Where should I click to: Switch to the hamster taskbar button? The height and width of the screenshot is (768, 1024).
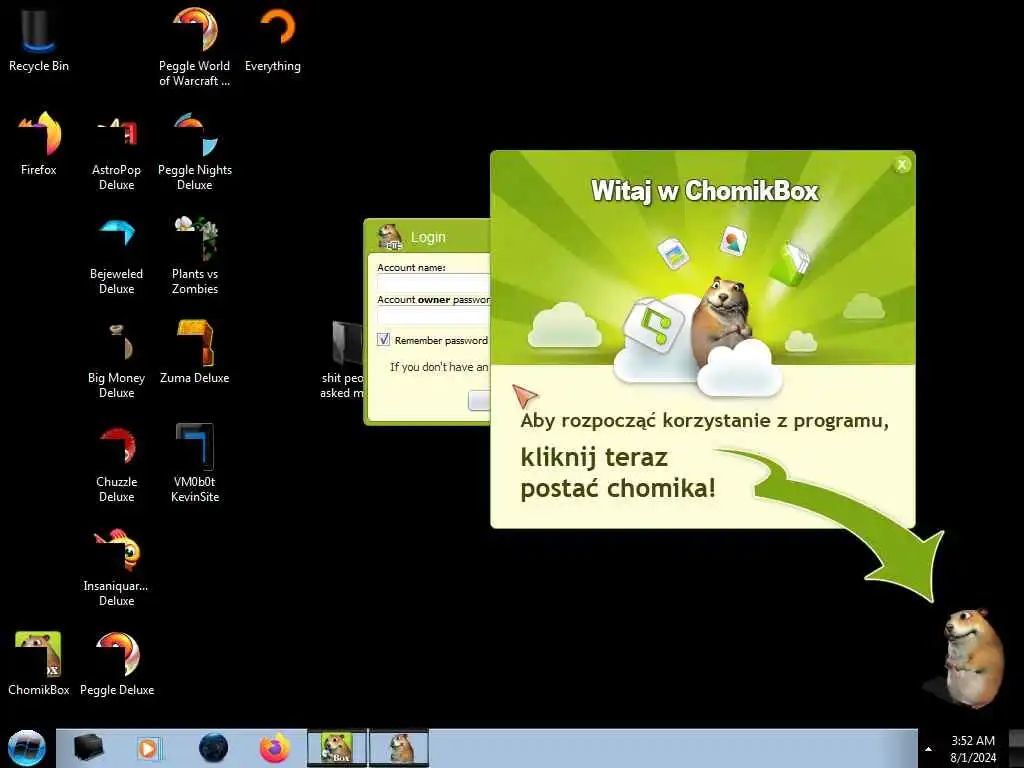[x=399, y=748]
